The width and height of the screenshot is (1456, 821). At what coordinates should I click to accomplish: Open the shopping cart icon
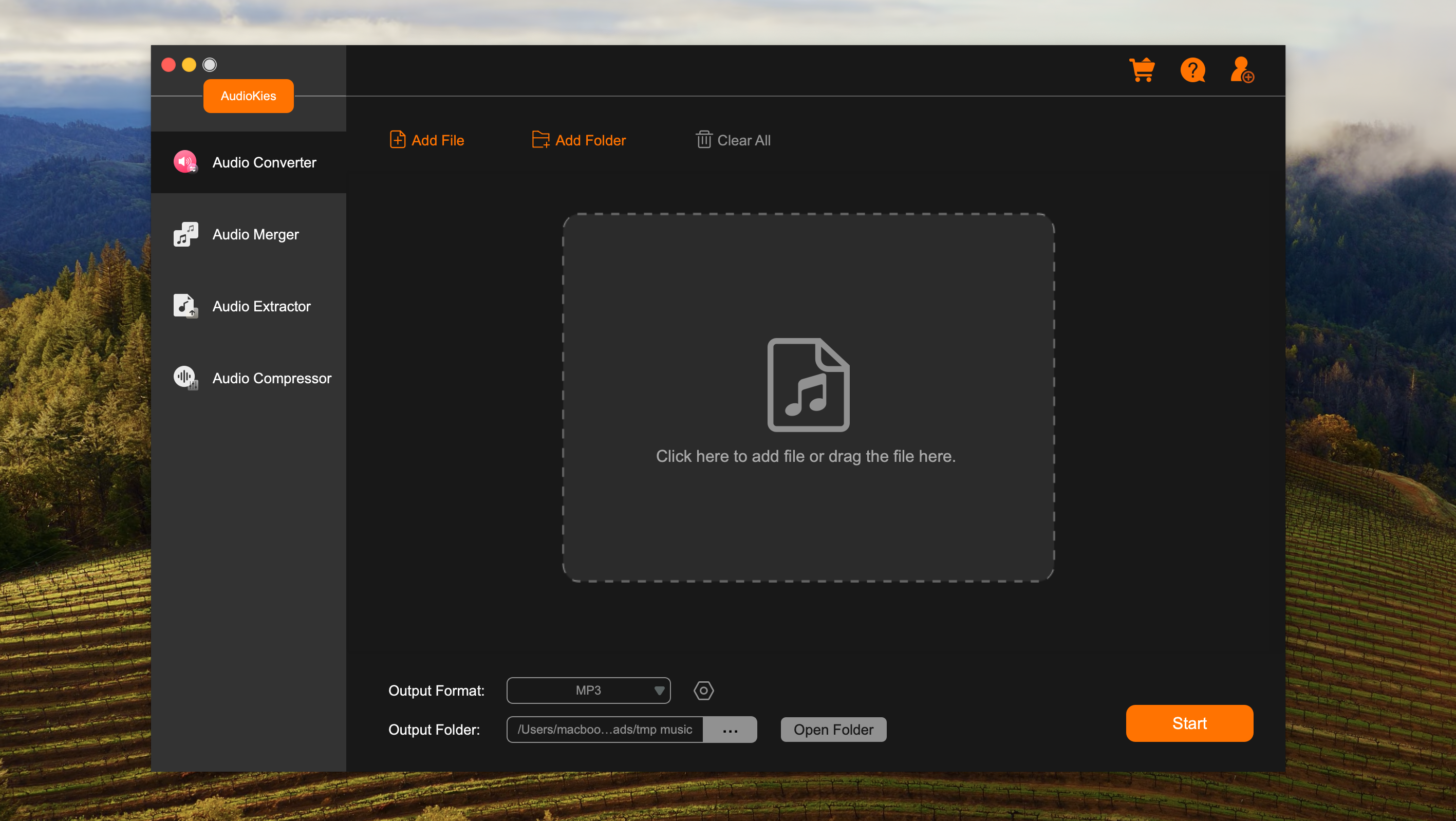click(1142, 70)
